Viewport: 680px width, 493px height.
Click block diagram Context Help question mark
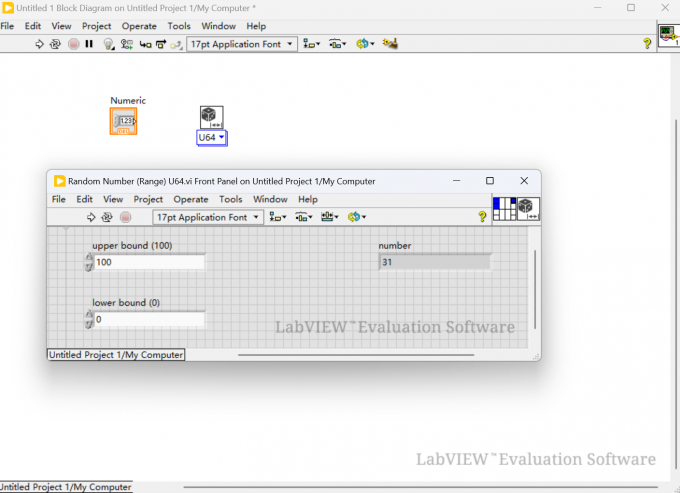pyautogui.click(x=647, y=43)
